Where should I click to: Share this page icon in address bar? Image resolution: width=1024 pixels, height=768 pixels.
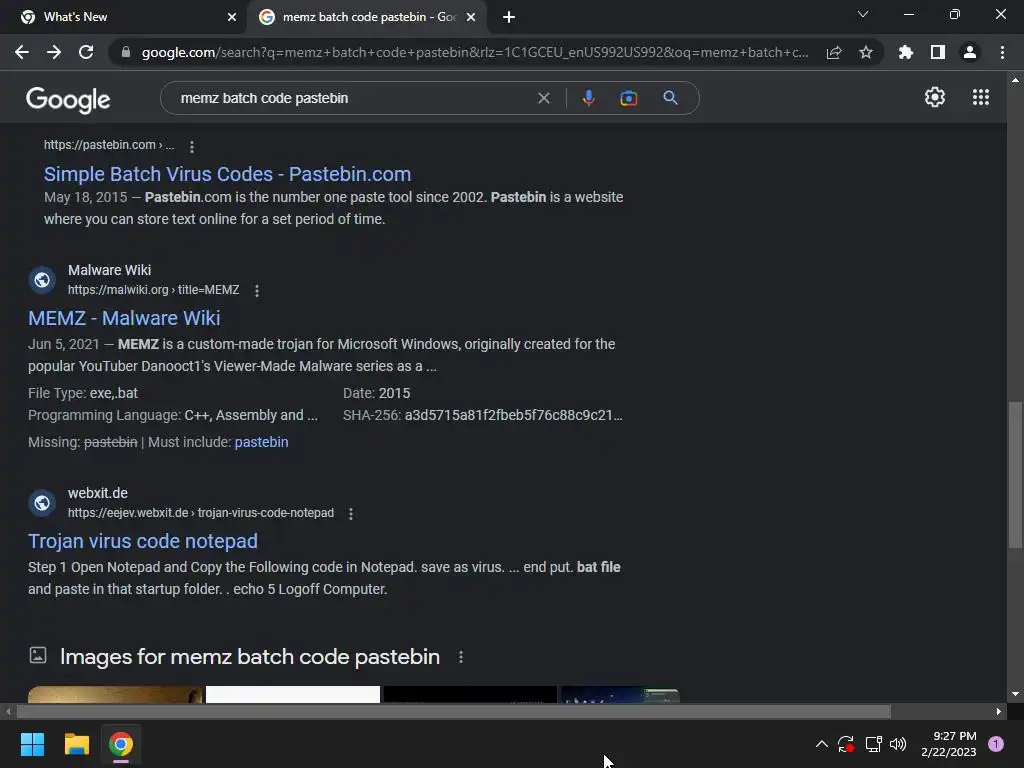834,52
